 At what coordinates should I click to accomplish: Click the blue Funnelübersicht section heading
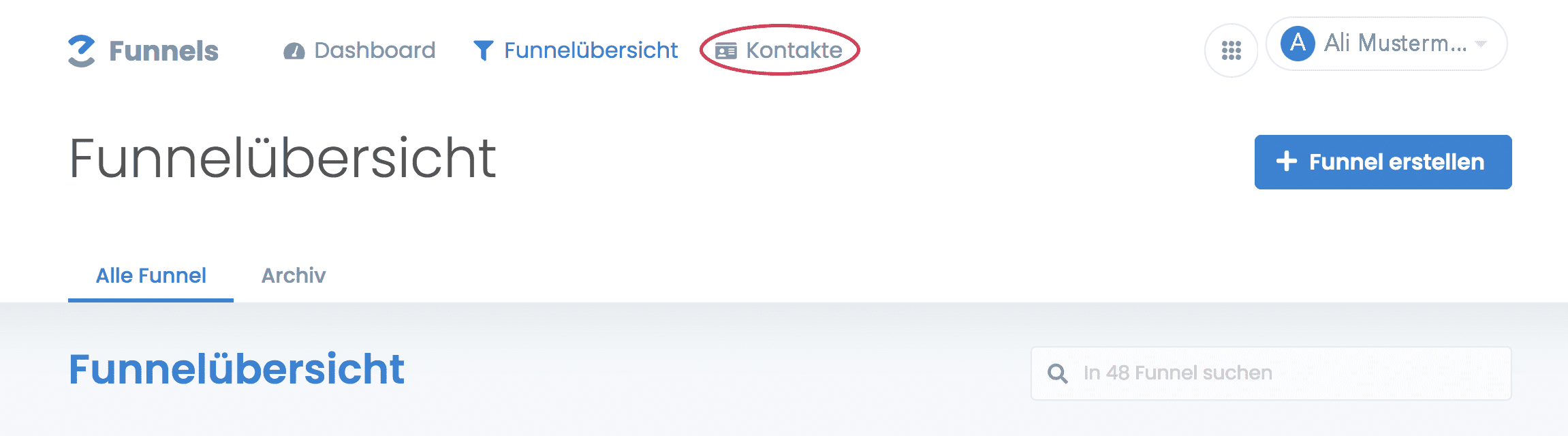pos(236,369)
